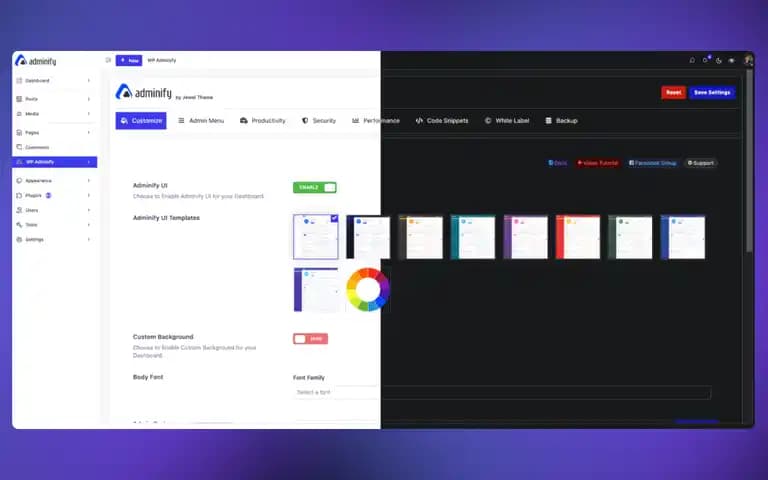Open the Facebook Group link
The height and width of the screenshot is (480, 768).
click(652, 163)
